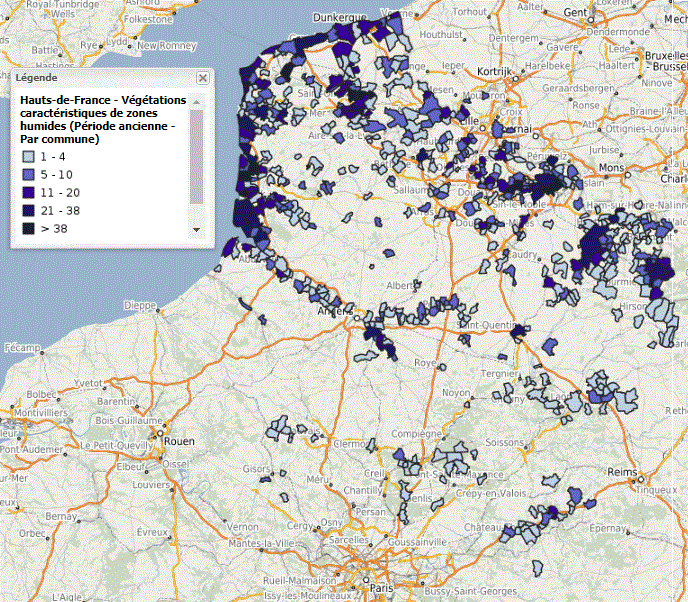Click the legend scrollbar down arrow
The width and height of the screenshot is (688, 602).
197,229
